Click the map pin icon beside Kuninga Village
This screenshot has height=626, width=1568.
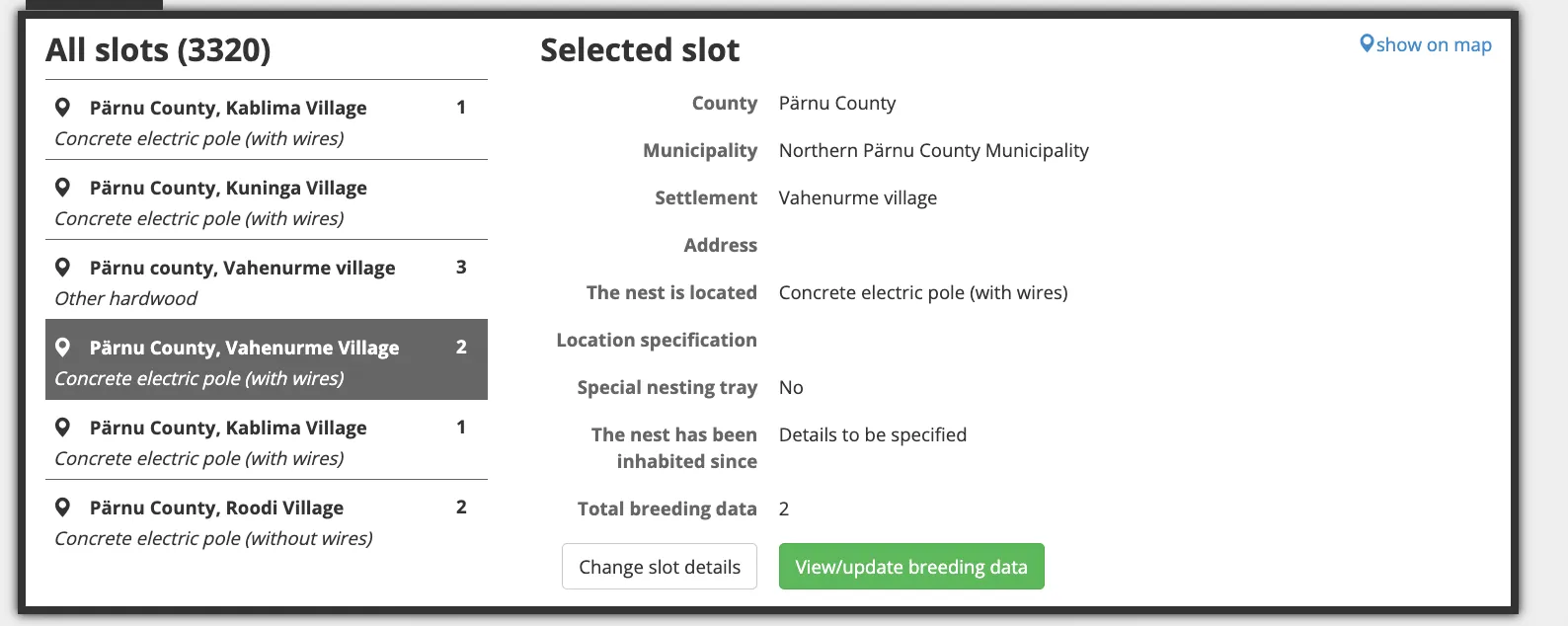(x=62, y=188)
